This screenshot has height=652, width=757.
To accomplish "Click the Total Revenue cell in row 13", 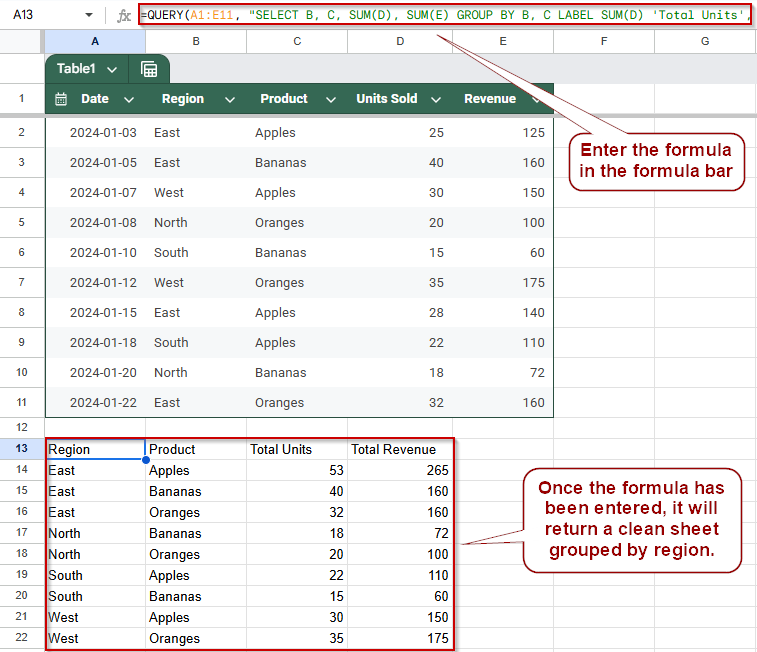I will pos(400,449).
